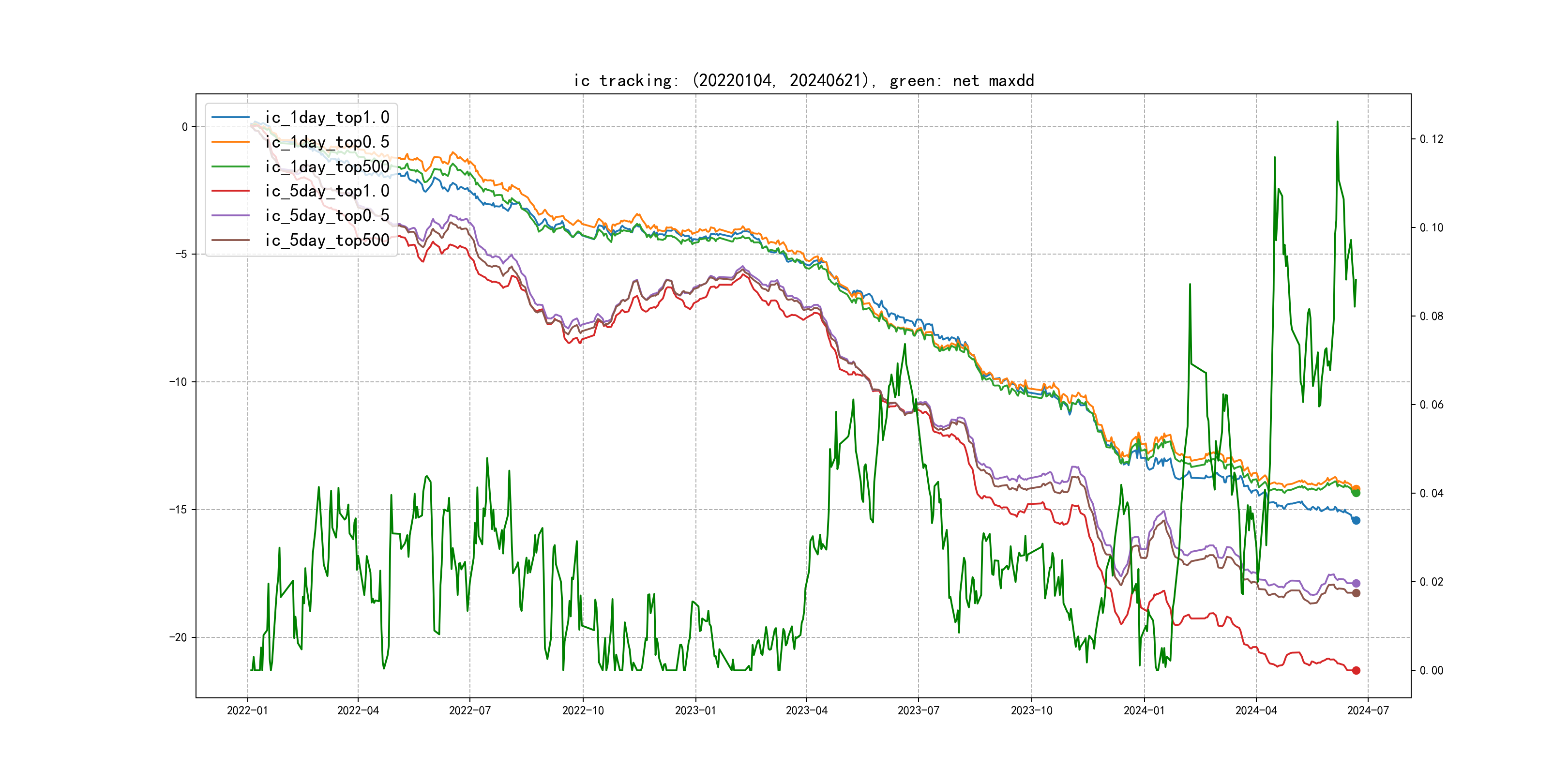Click the red endpoint marker dot
1568x784 pixels.
click(x=1356, y=670)
